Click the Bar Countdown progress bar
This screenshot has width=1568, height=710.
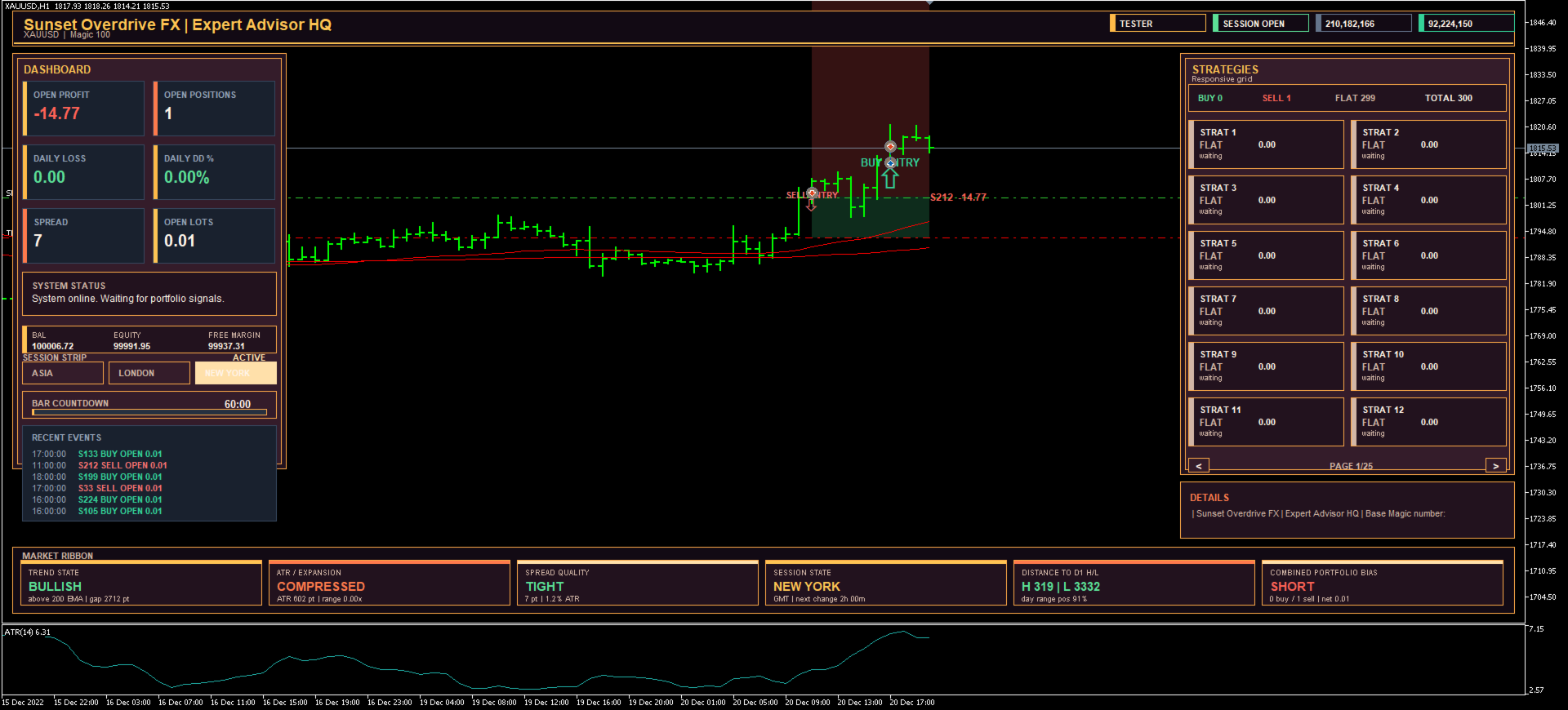149,412
